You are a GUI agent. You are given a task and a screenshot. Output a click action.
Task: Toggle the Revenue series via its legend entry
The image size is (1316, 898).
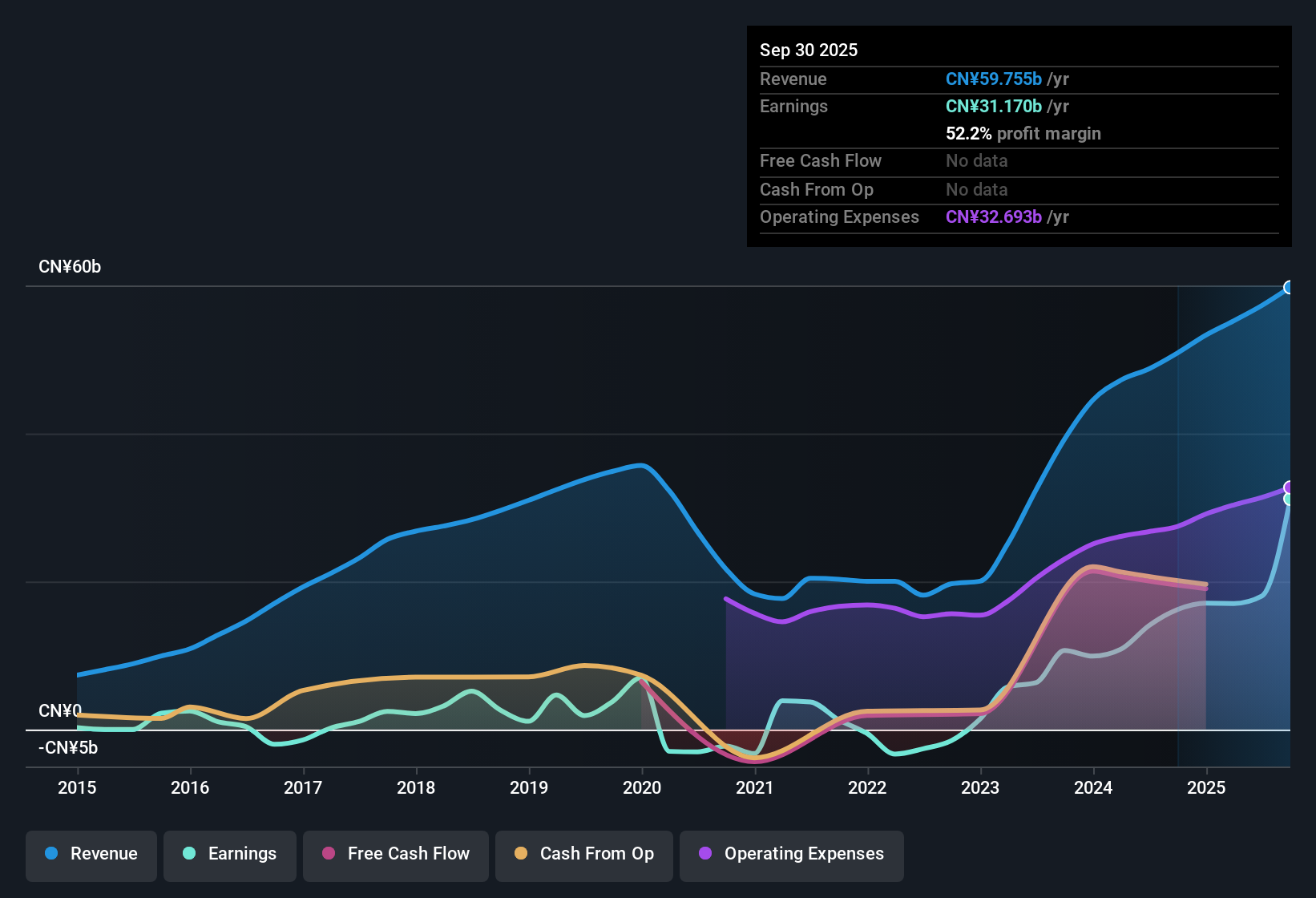pyautogui.click(x=91, y=854)
